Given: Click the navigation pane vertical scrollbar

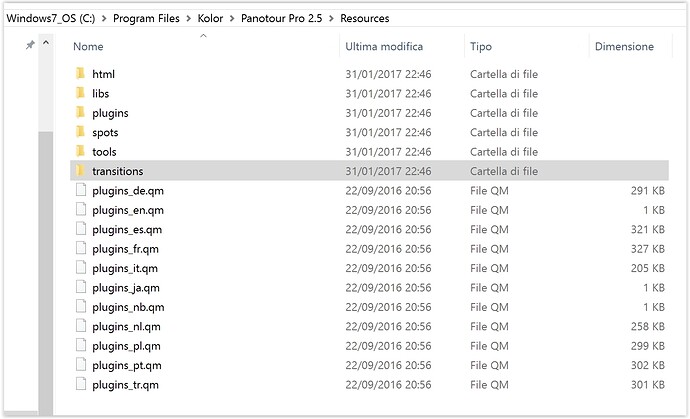Looking at the screenshot, I should [46, 273].
